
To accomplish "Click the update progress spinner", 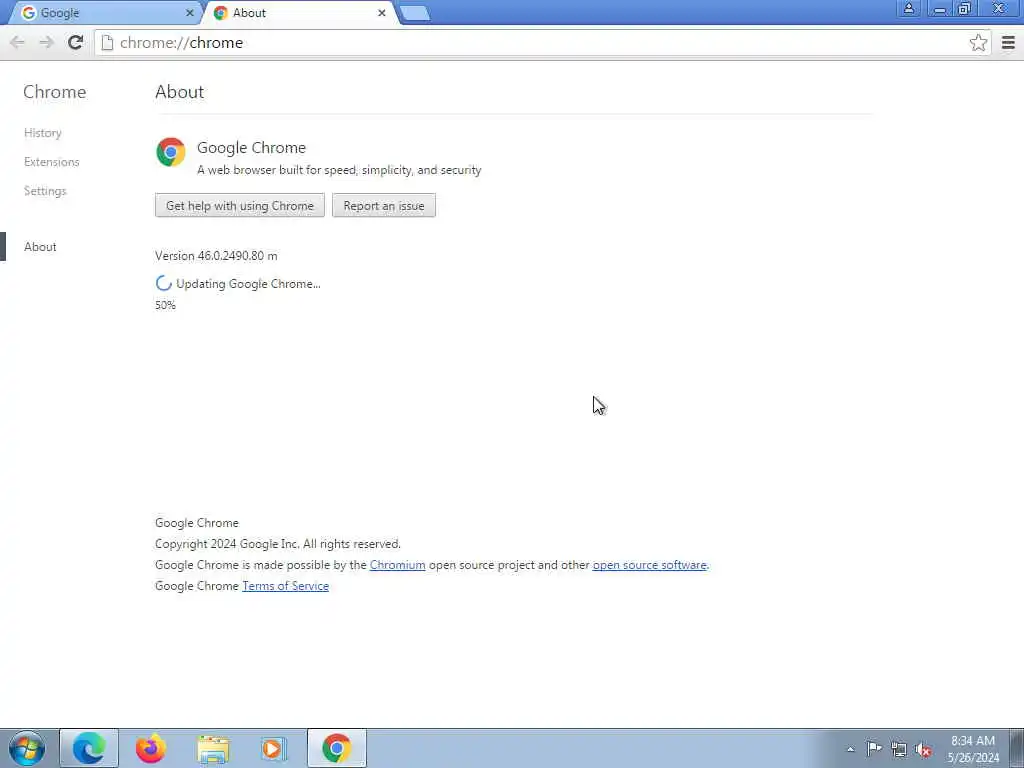I will 163,283.
